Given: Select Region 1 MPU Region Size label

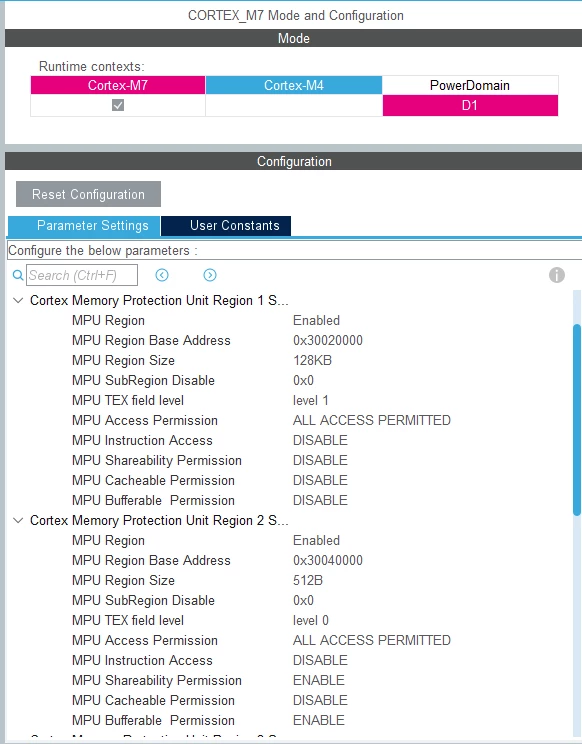Looking at the screenshot, I should 123,360.
